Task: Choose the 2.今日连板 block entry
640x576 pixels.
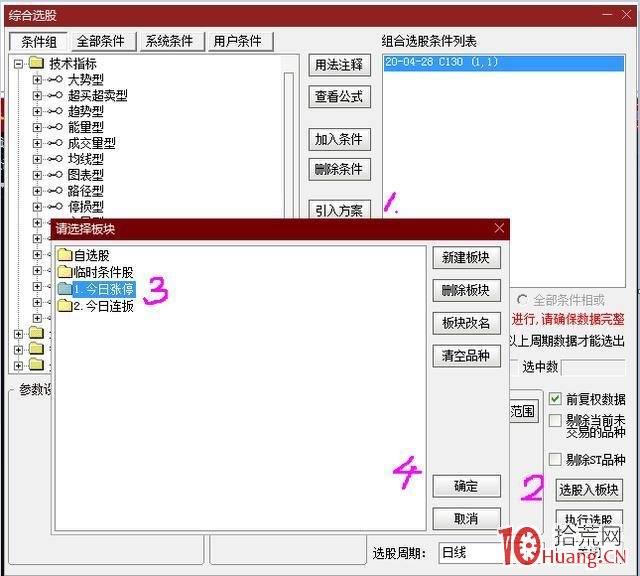Action: coord(104,306)
